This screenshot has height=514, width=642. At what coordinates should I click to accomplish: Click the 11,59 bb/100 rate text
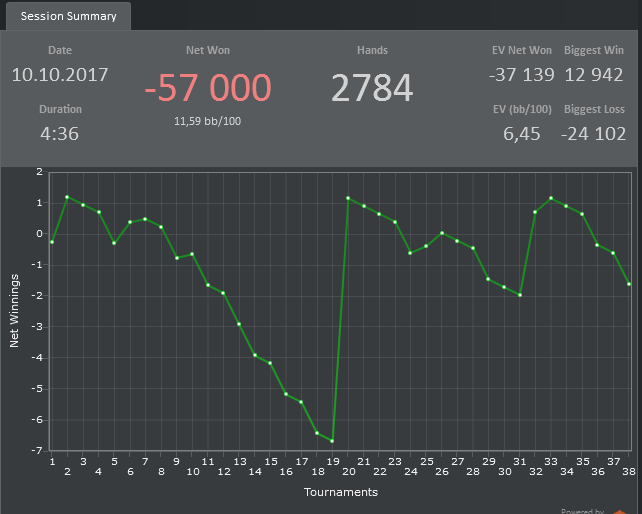(208, 121)
